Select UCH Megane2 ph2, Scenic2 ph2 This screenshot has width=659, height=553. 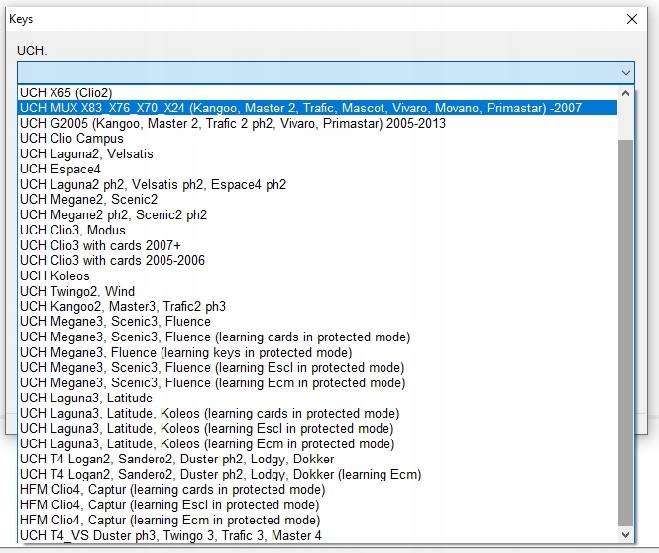click(318, 215)
